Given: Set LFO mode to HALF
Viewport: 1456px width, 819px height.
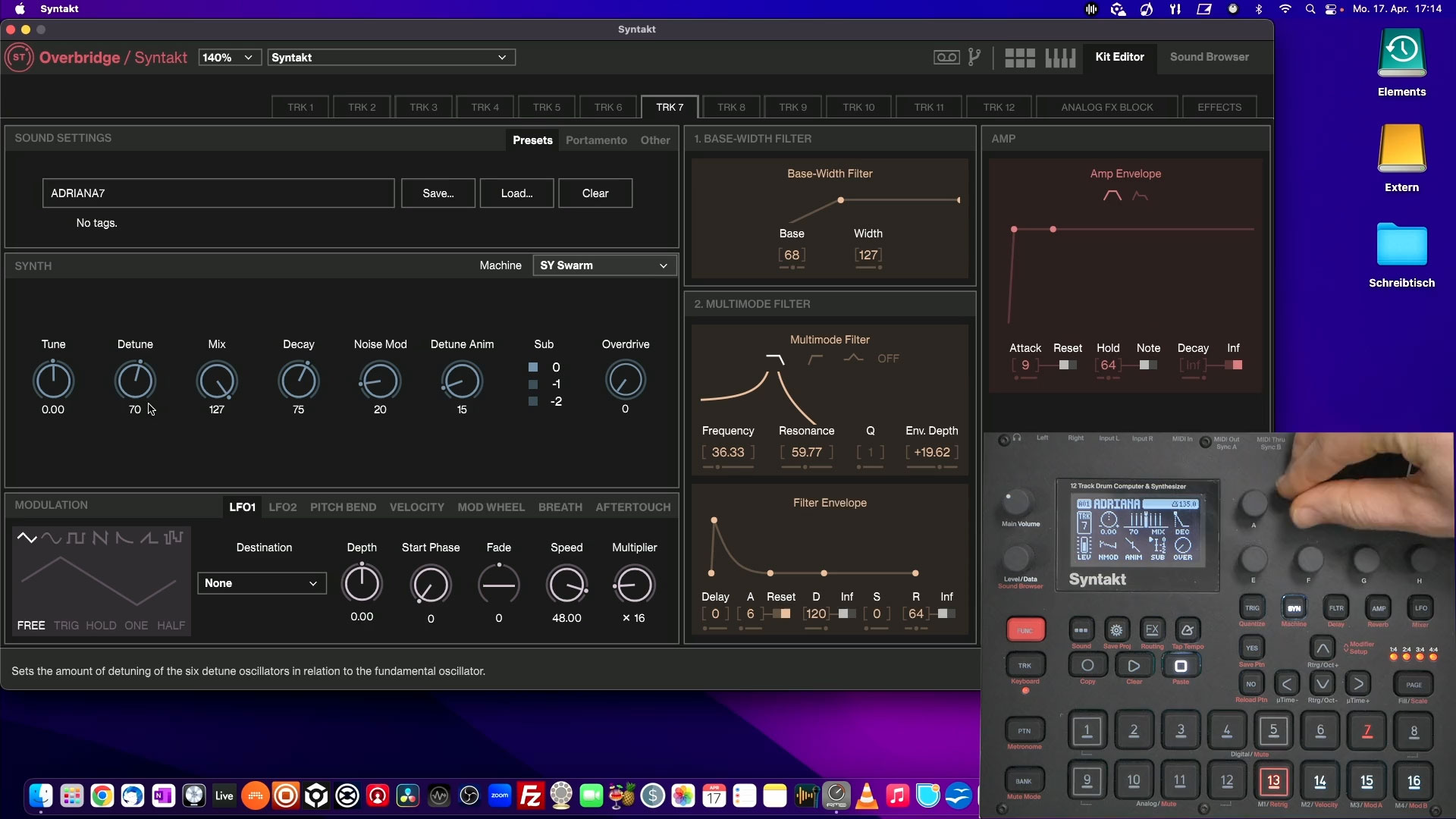Looking at the screenshot, I should [x=171, y=626].
